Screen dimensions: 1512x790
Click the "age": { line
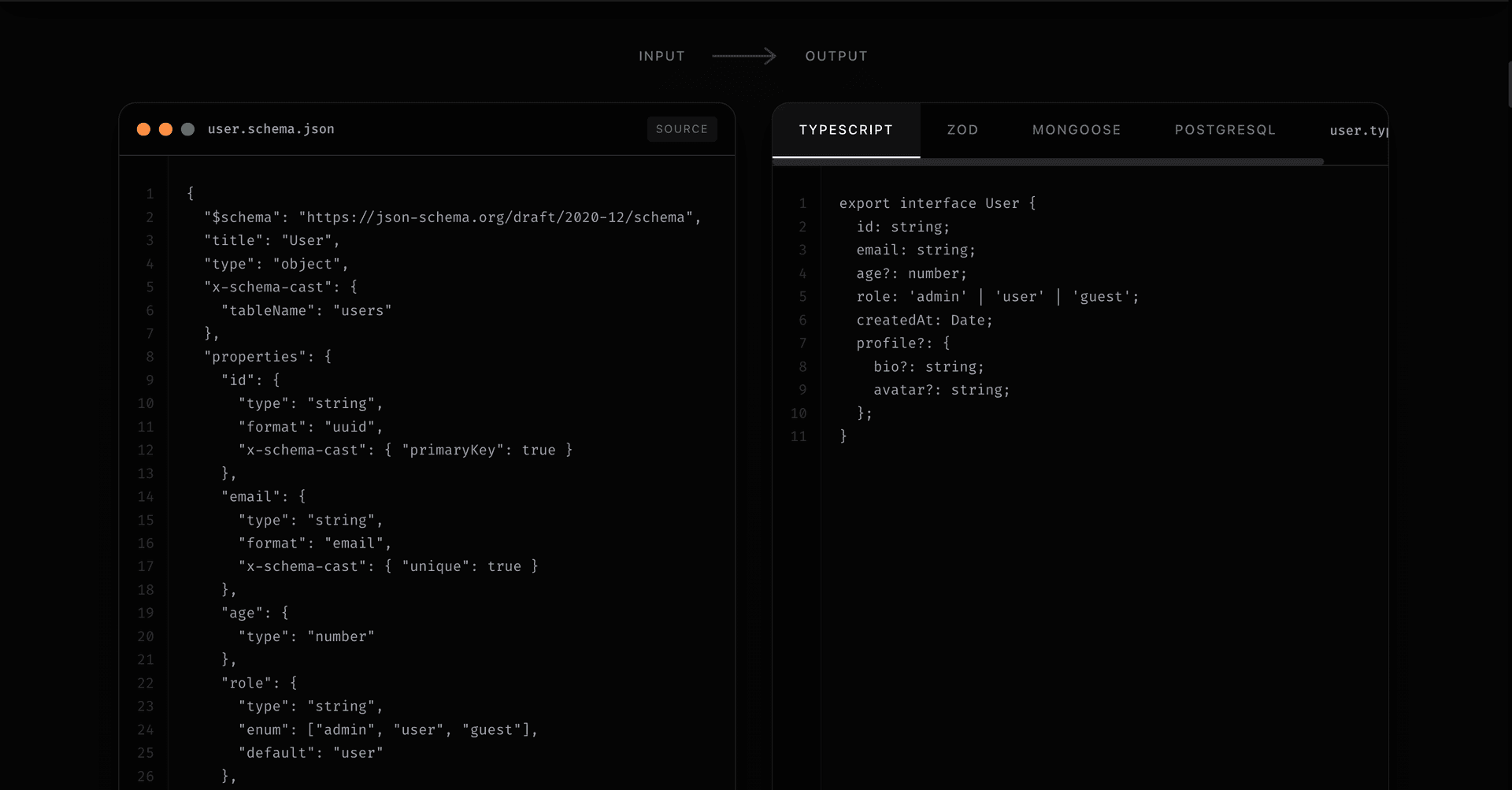pyautogui.click(x=255, y=613)
